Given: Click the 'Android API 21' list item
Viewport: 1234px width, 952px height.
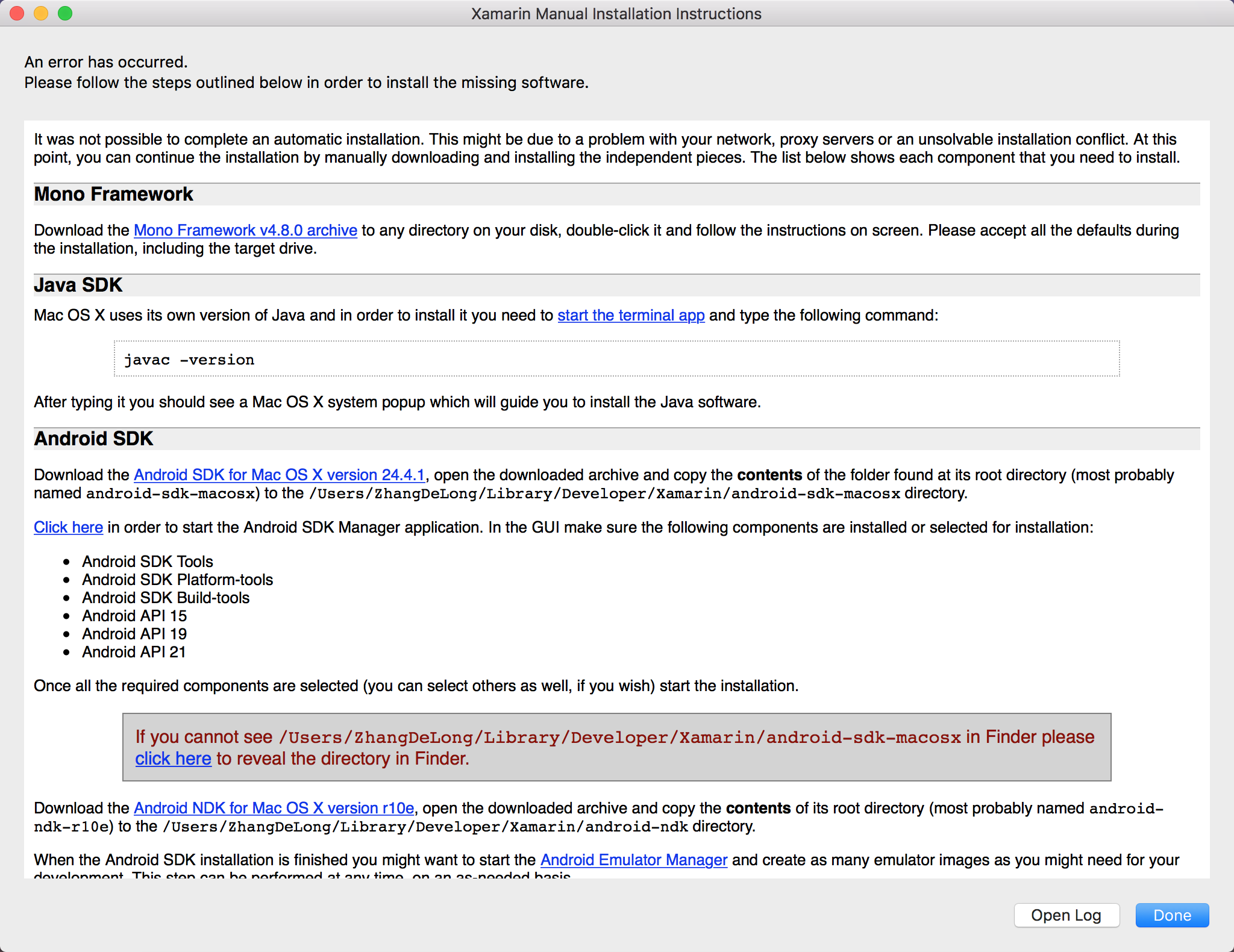Looking at the screenshot, I should [x=134, y=652].
